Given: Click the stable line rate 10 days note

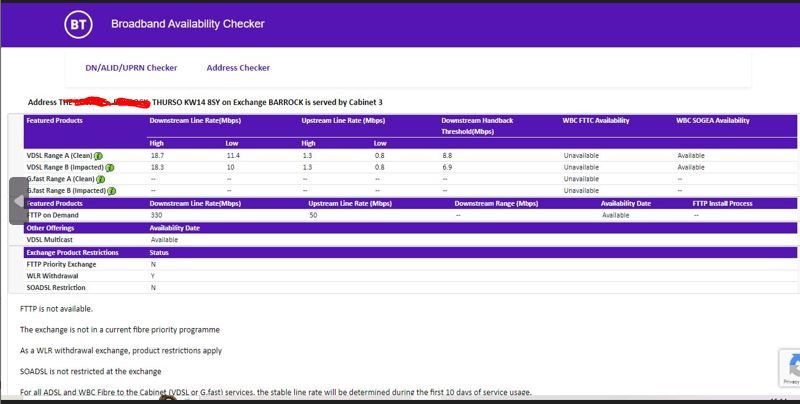Looking at the screenshot, I should pyautogui.click(x=276, y=393).
